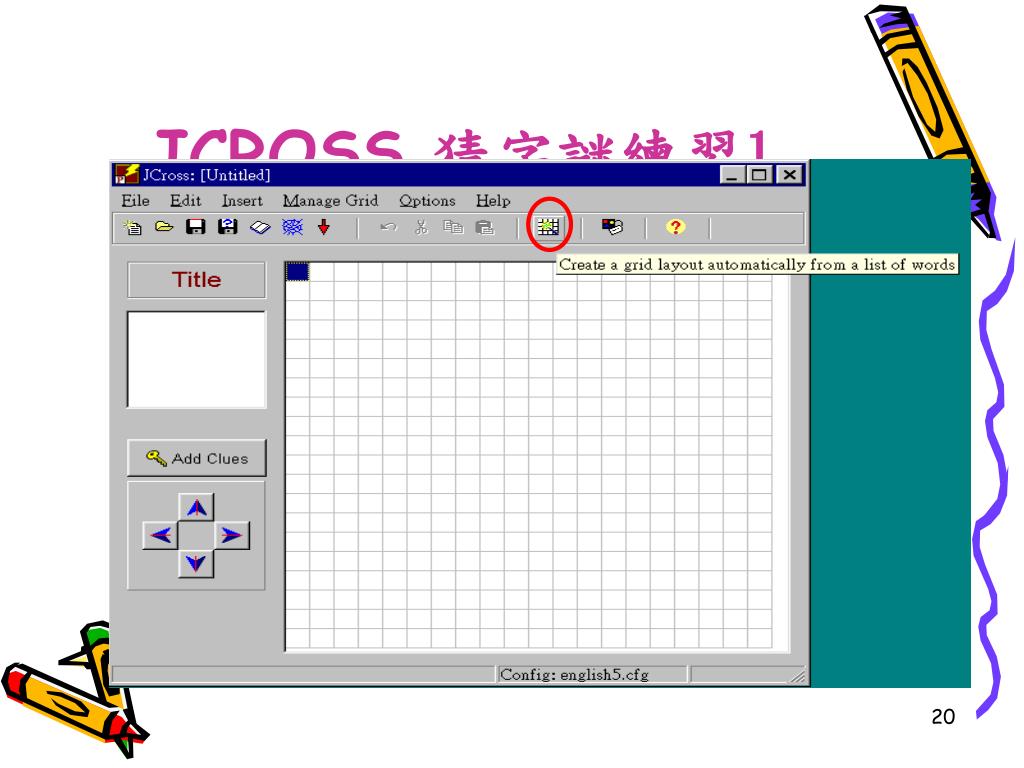
Task: Open the File menu
Action: [135, 200]
